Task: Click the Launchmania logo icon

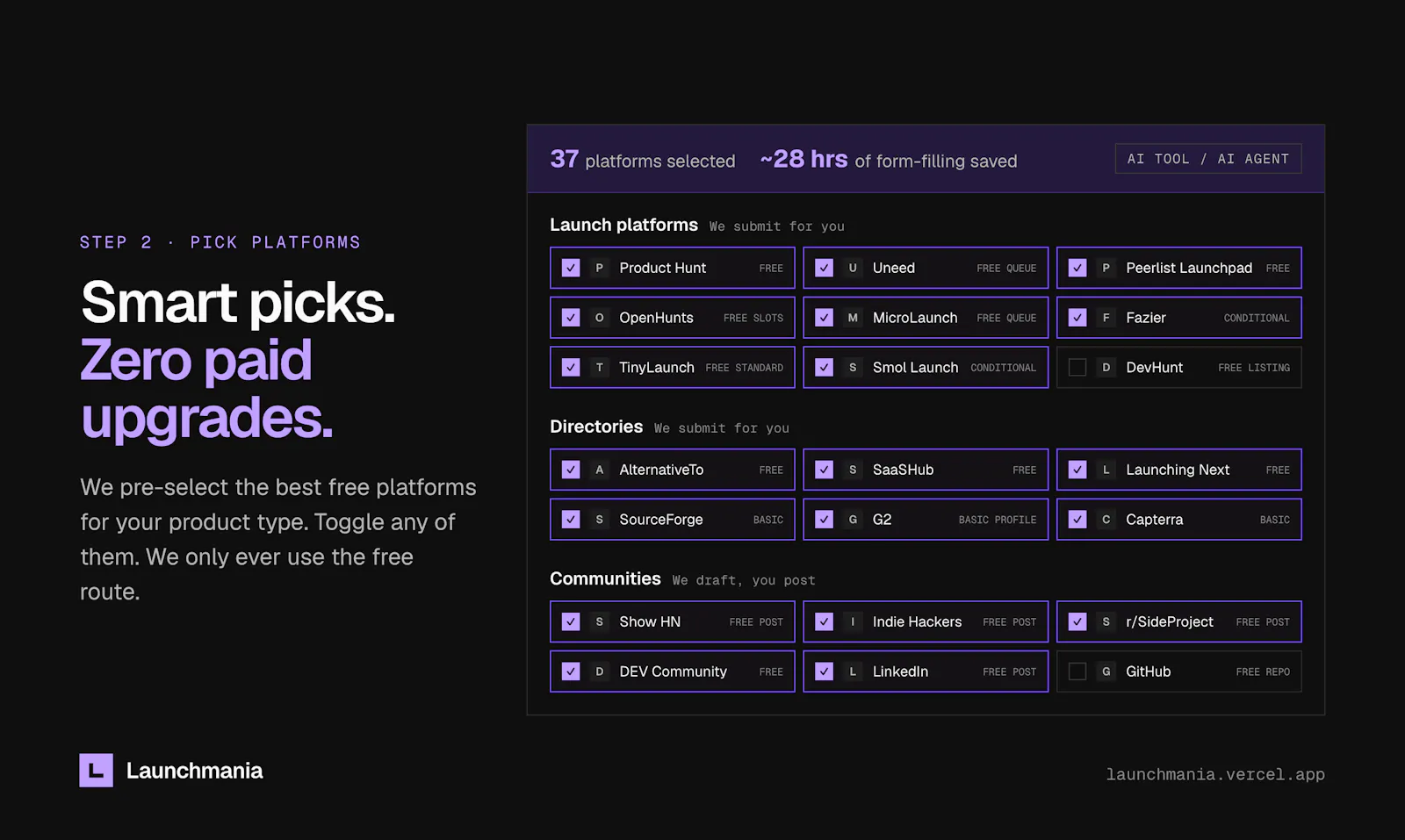Action: (x=96, y=771)
